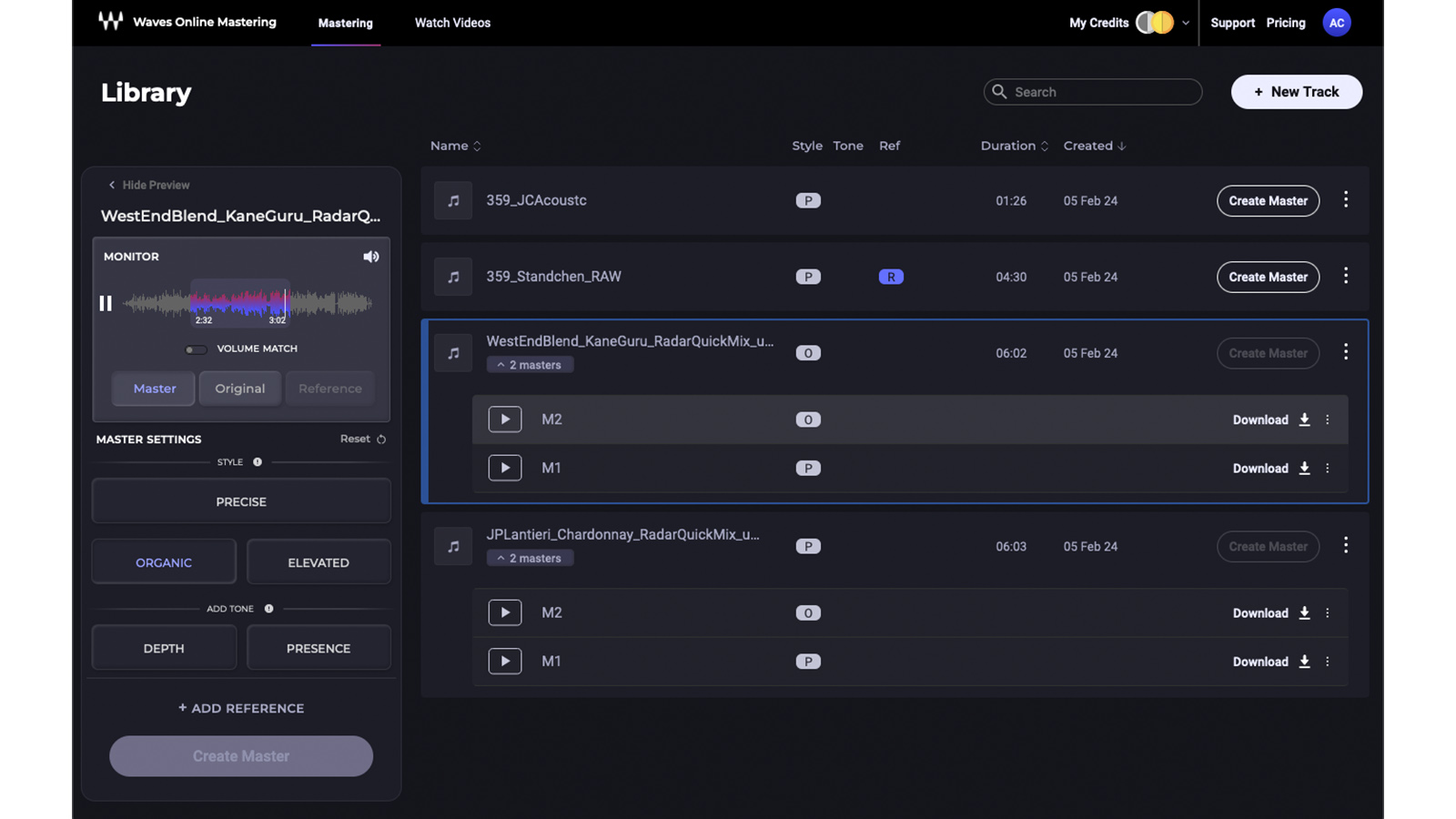Move the playhead on the waveform preview

[285, 303]
